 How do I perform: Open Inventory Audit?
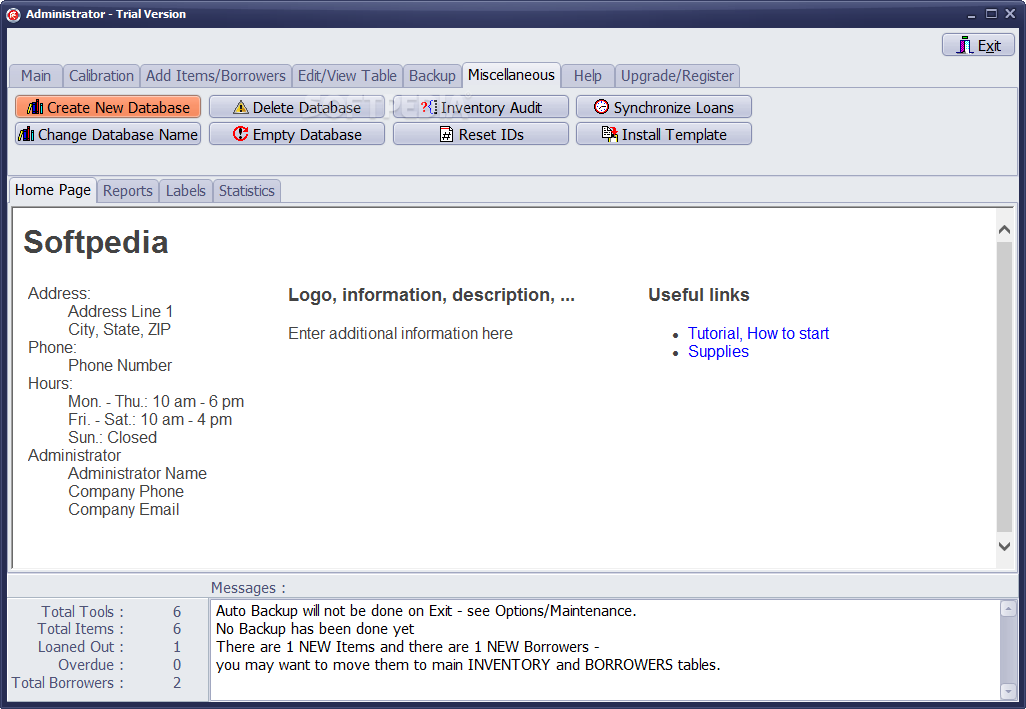pos(481,107)
